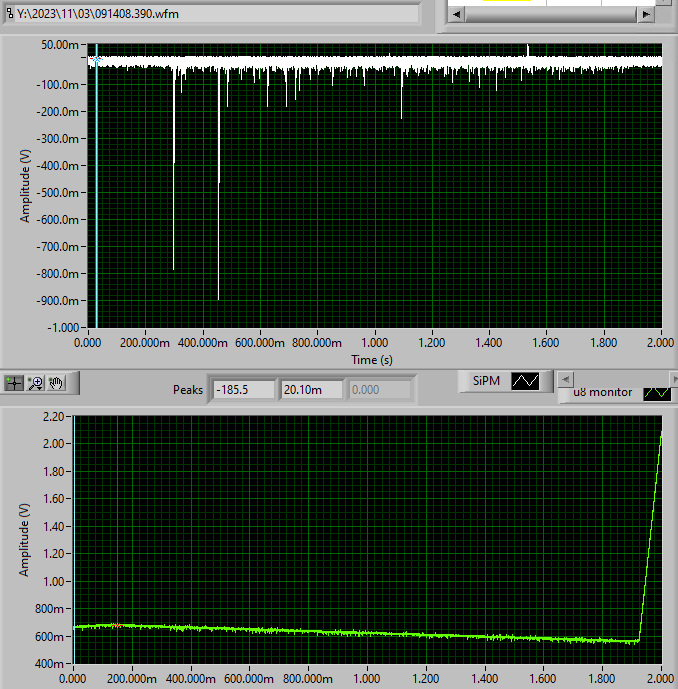Open the SiPM plot line style swatch

pos(525,381)
